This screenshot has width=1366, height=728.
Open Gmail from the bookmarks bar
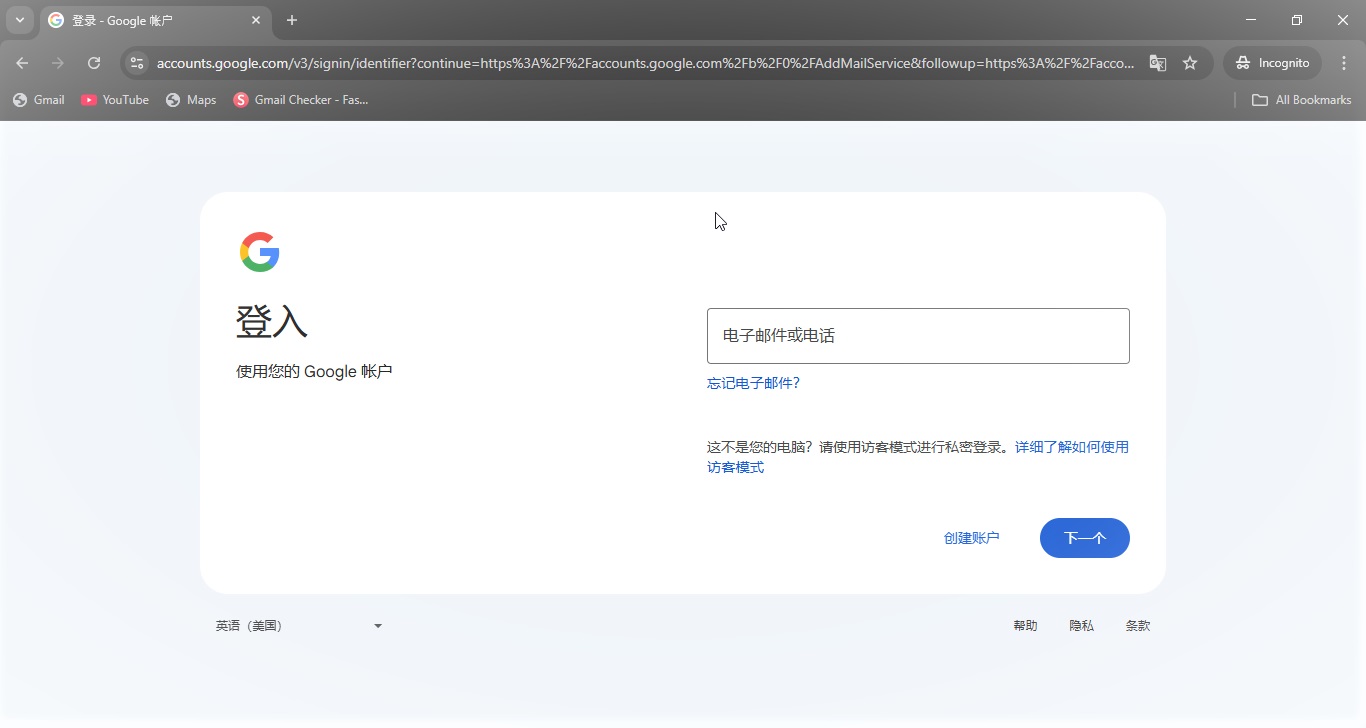tap(38, 100)
